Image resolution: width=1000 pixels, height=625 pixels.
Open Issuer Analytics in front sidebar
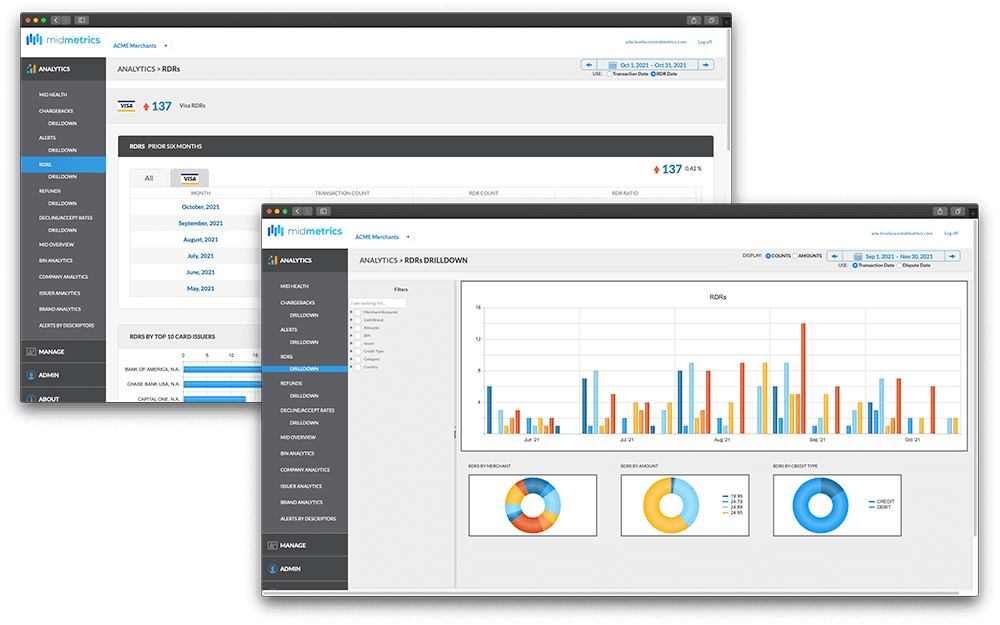pos(301,486)
